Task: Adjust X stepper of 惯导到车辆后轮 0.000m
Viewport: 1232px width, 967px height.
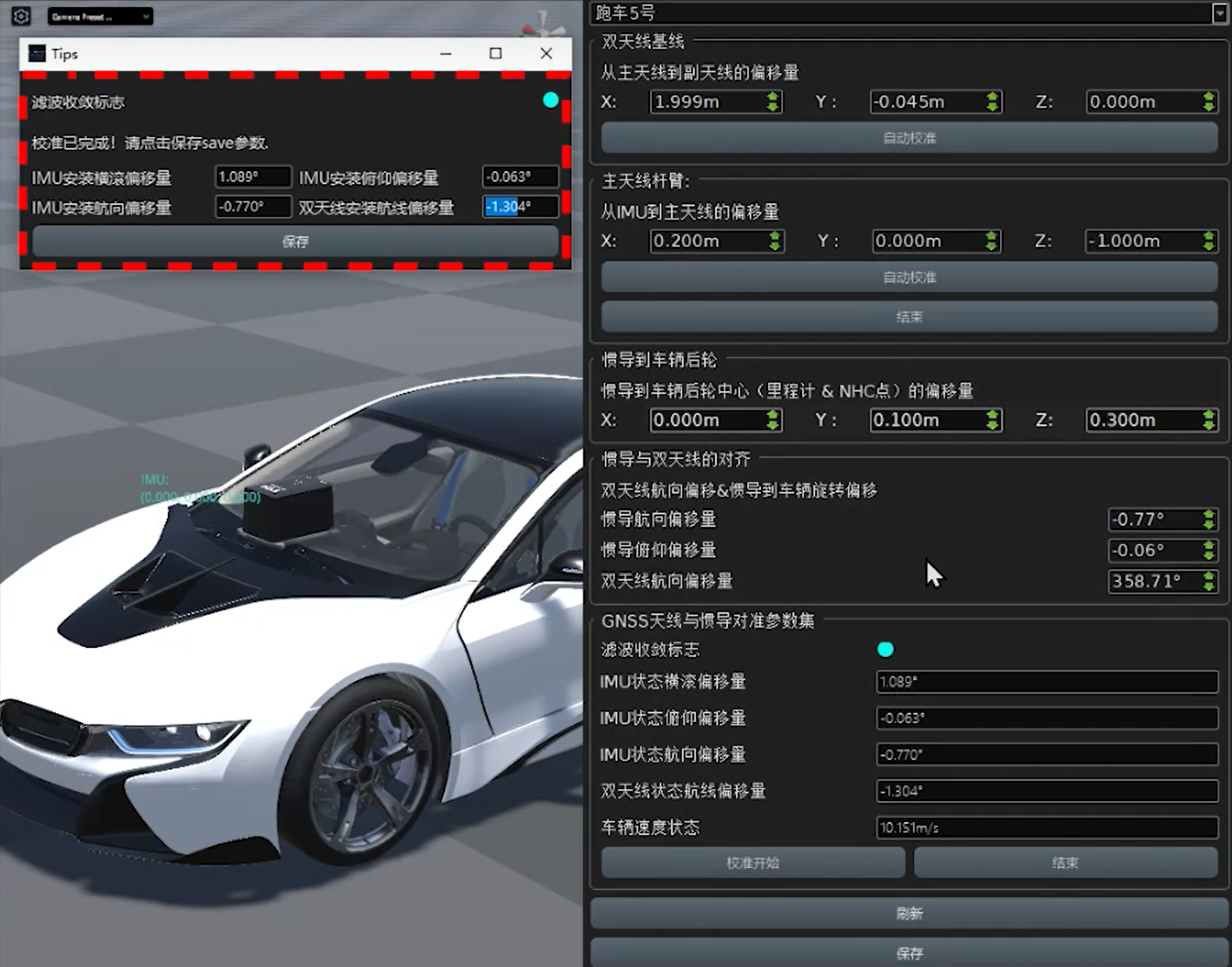Action: [x=772, y=421]
